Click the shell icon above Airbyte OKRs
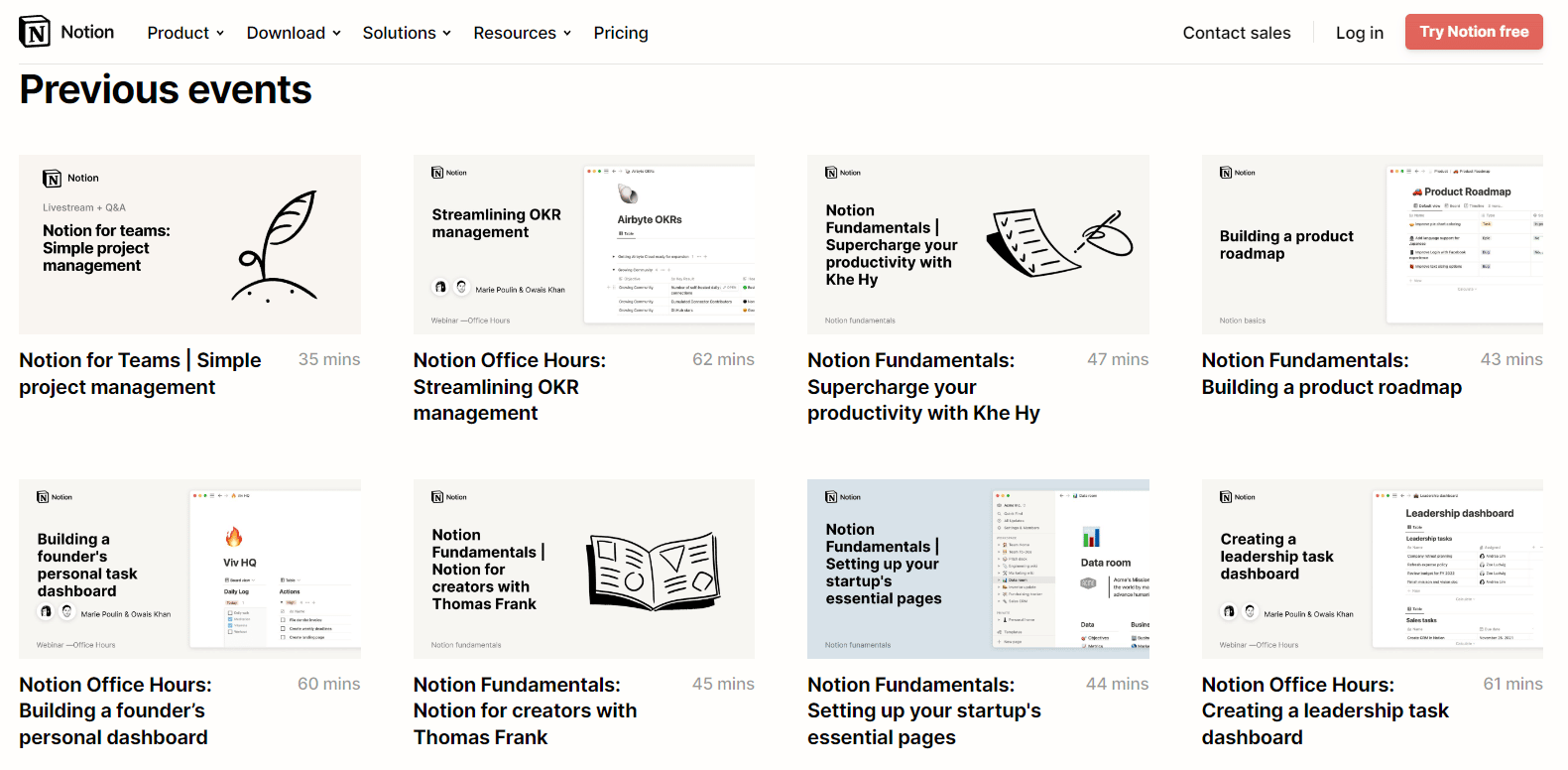Viewport: 1568px width, 770px height. point(628,193)
